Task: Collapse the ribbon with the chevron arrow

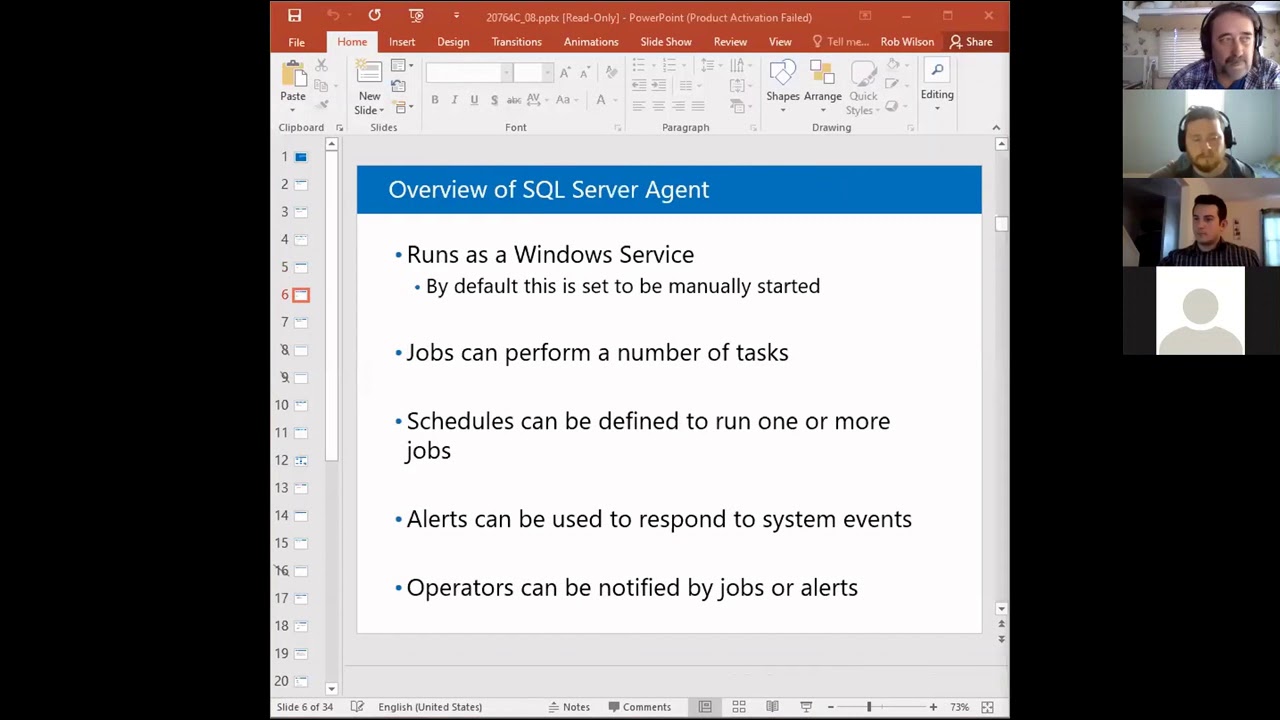Action: pyautogui.click(x=996, y=128)
